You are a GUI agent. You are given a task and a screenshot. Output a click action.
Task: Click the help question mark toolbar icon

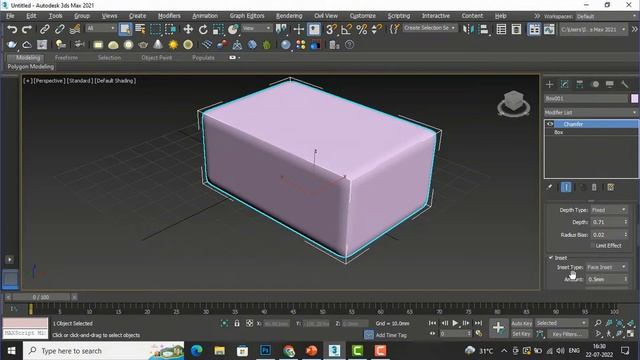(x=349, y=44)
